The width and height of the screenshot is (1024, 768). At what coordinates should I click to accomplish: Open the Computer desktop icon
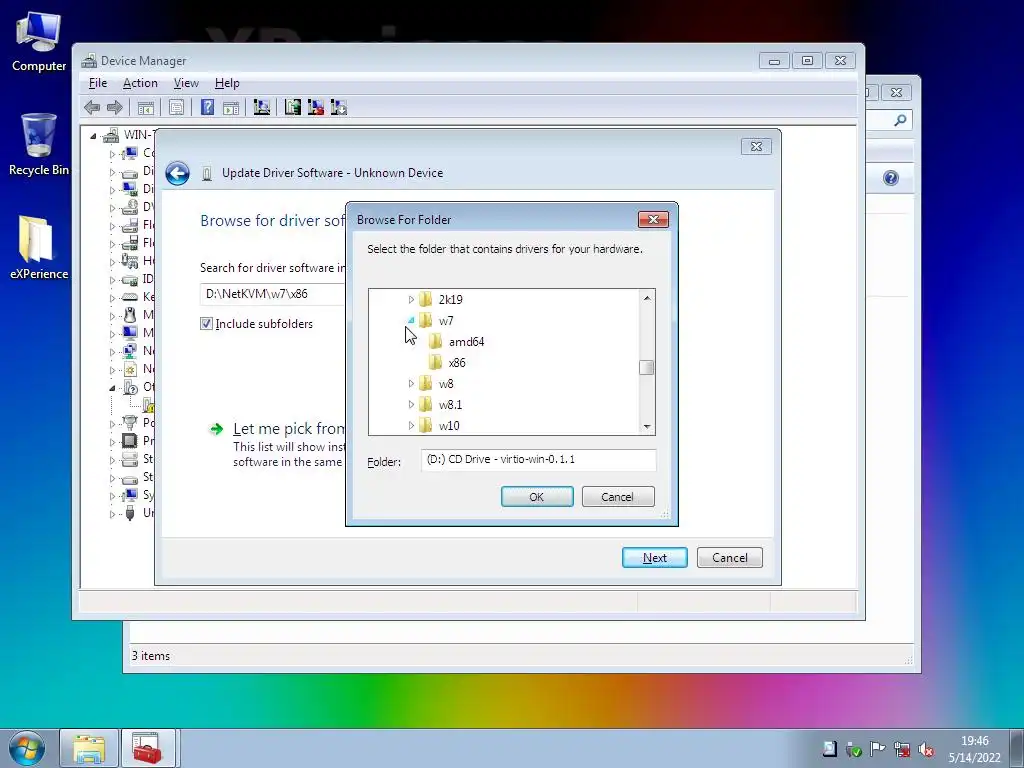(39, 42)
